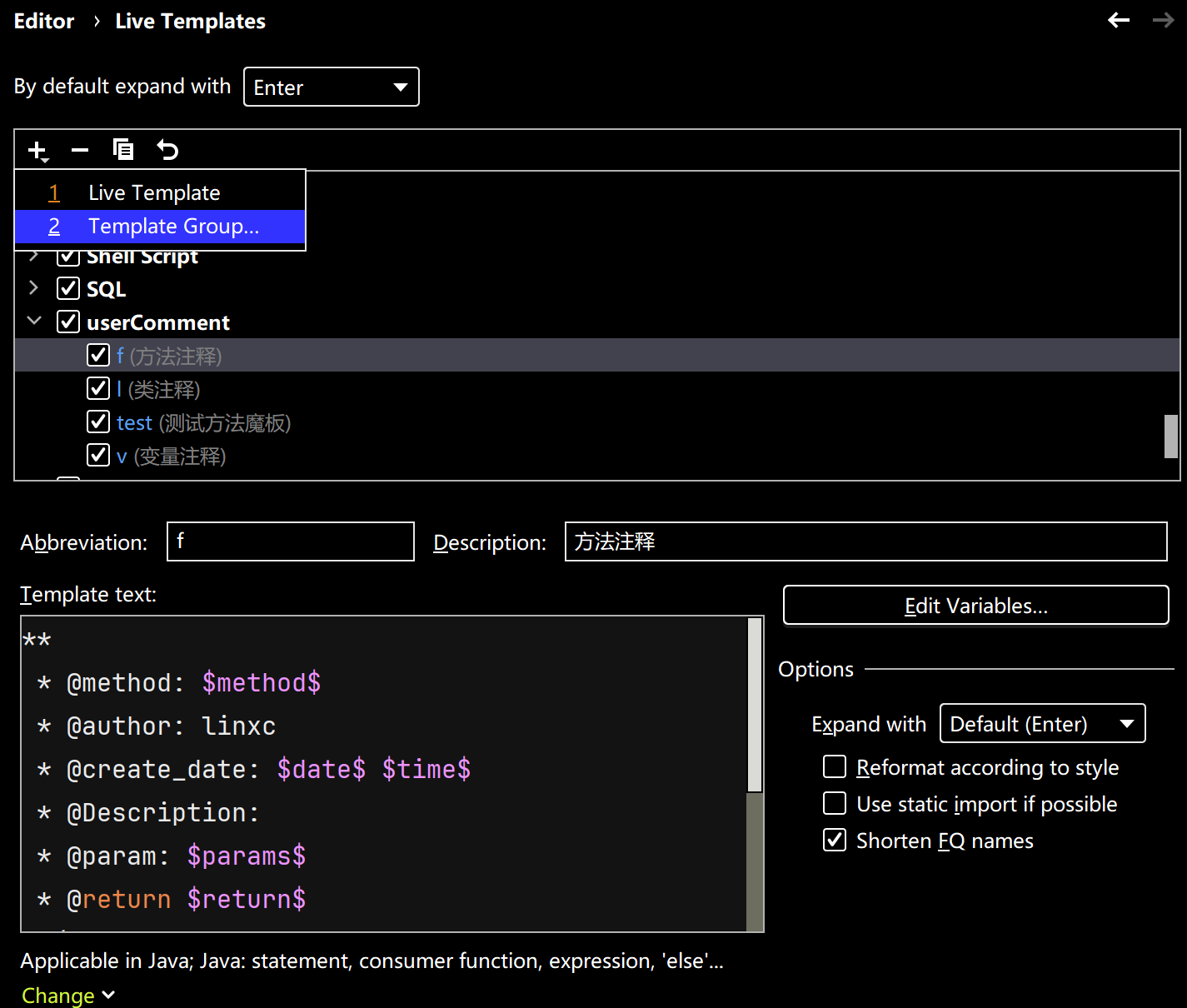Toggle the userComment group checkbox
1187x1008 pixels.
coord(68,322)
